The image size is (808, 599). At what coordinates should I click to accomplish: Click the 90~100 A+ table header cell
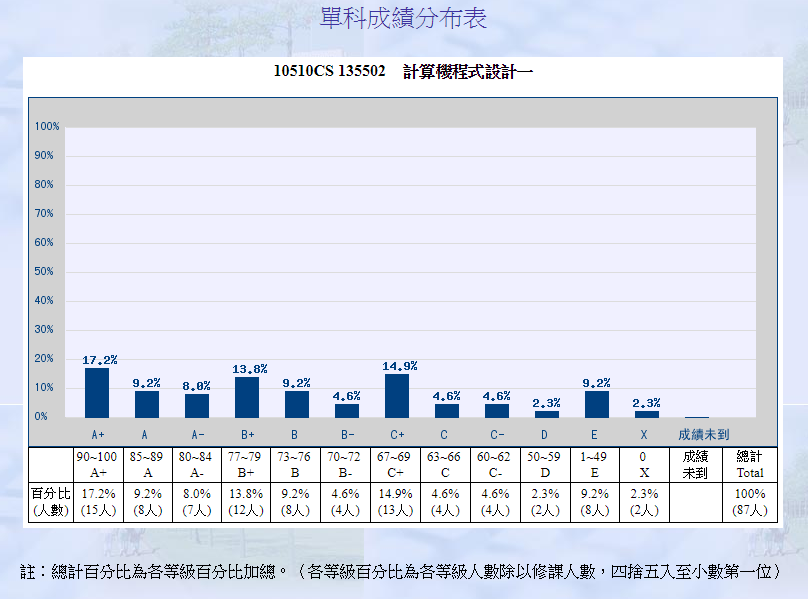(97, 464)
